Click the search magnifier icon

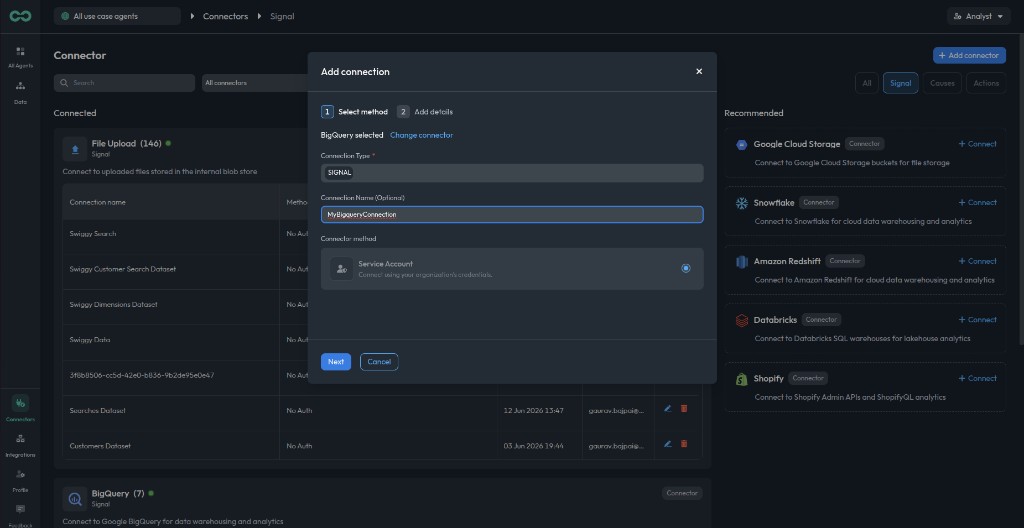65,83
